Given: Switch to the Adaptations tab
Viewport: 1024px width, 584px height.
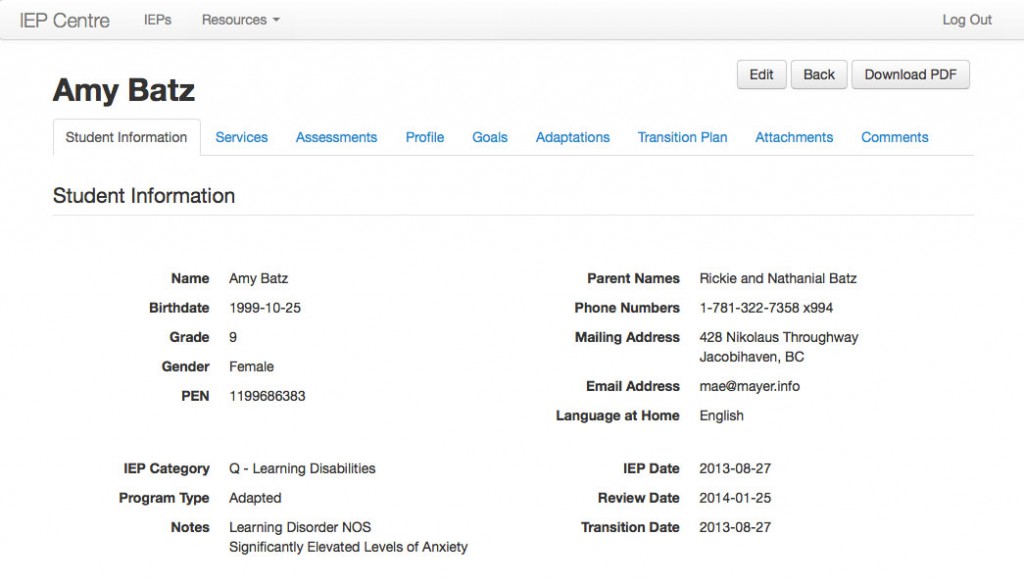Looking at the screenshot, I should [572, 138].
